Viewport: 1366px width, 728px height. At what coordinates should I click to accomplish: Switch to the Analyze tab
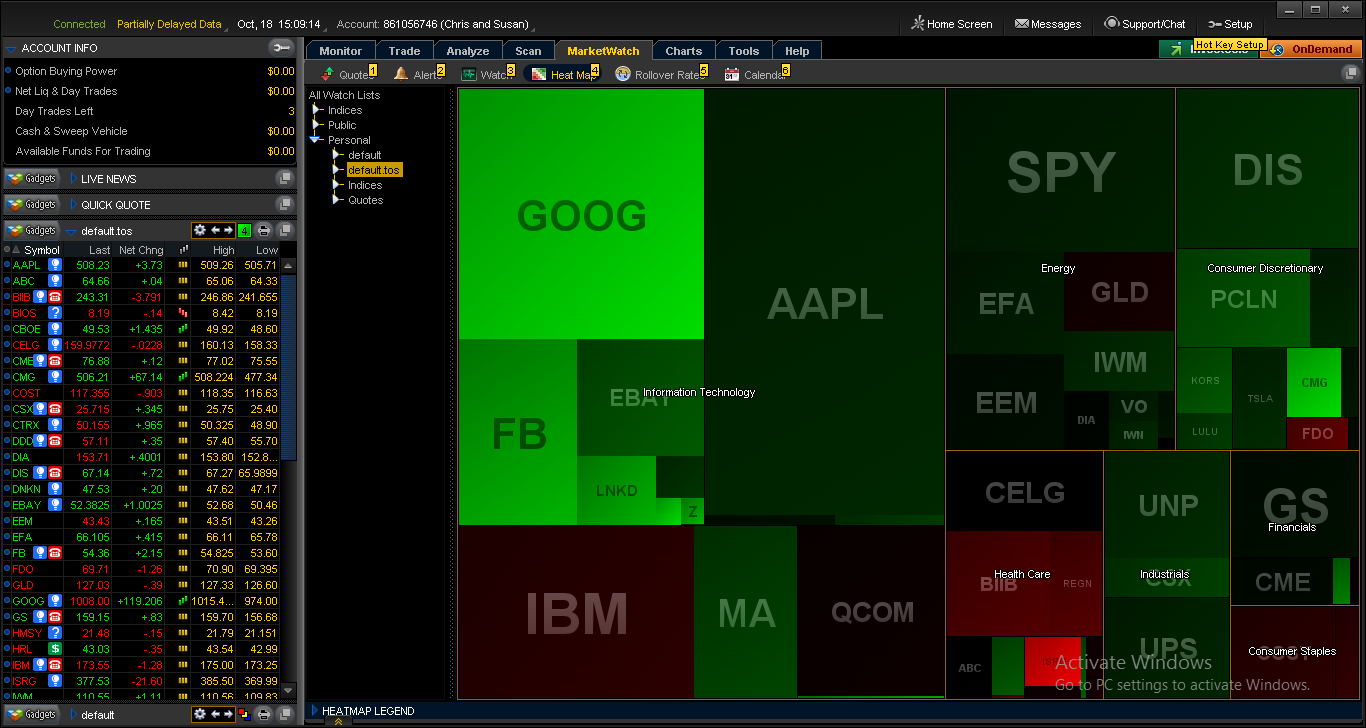[x=468, y=51]
